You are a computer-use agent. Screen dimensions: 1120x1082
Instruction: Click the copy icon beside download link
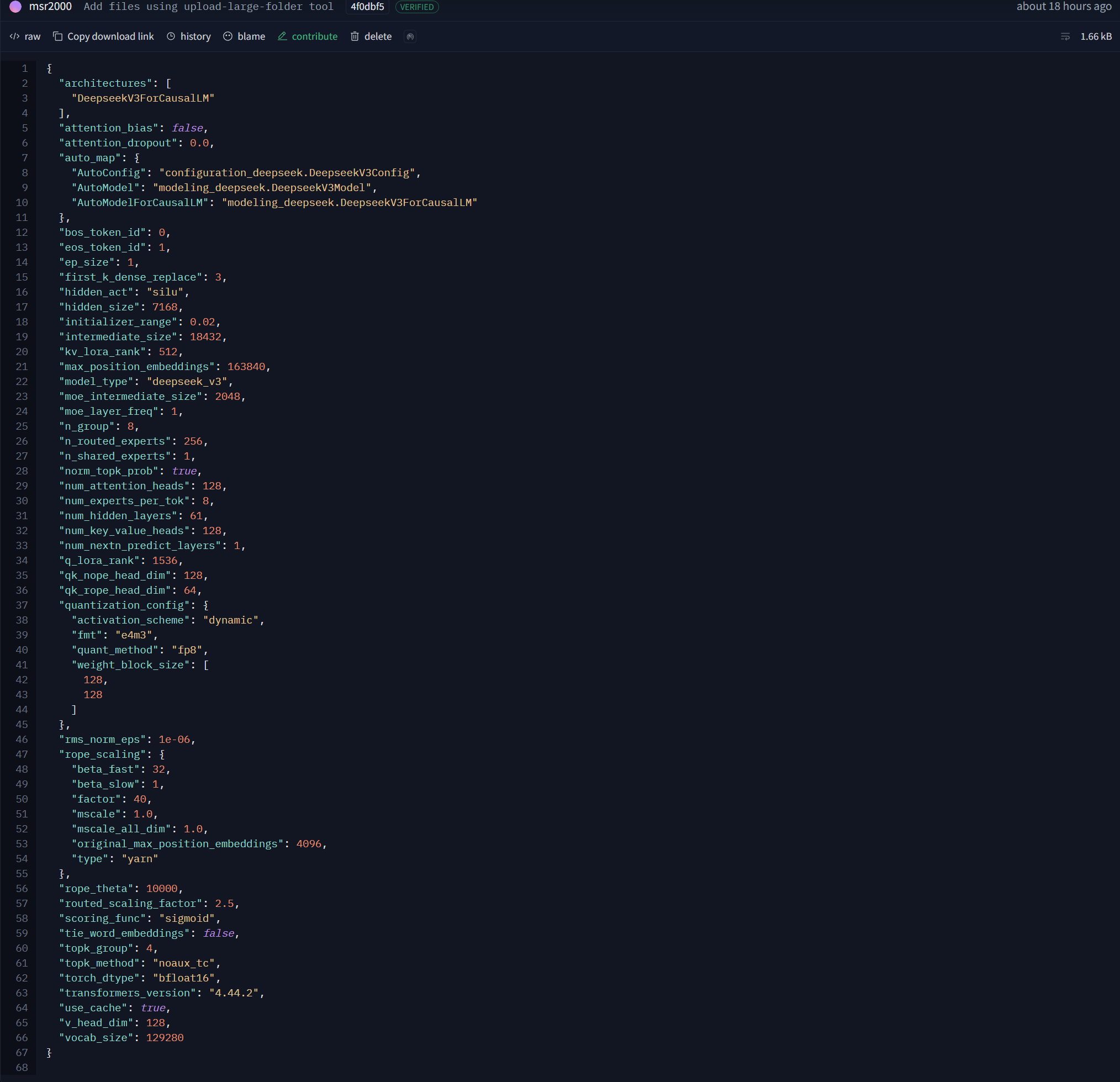(58, 36)
